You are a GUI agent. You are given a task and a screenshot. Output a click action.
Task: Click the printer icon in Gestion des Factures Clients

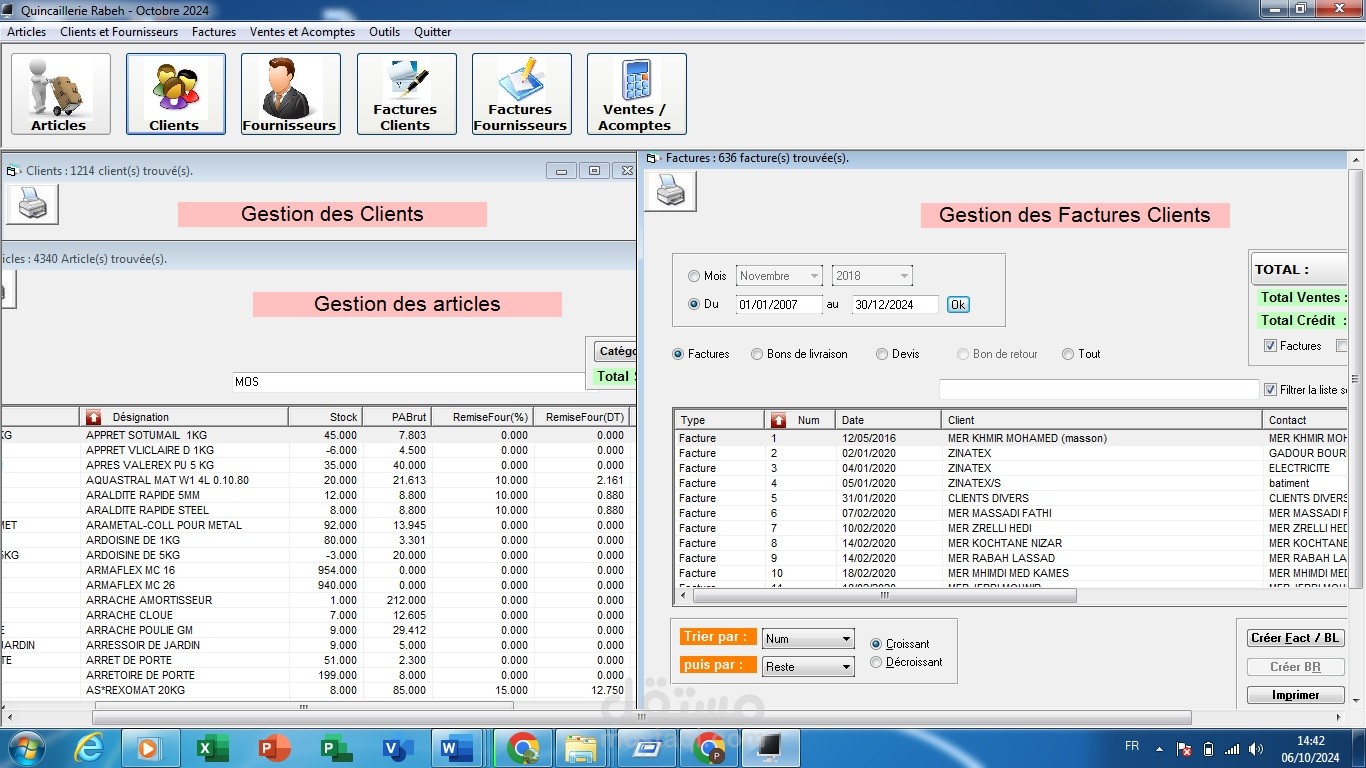(670, 192)
